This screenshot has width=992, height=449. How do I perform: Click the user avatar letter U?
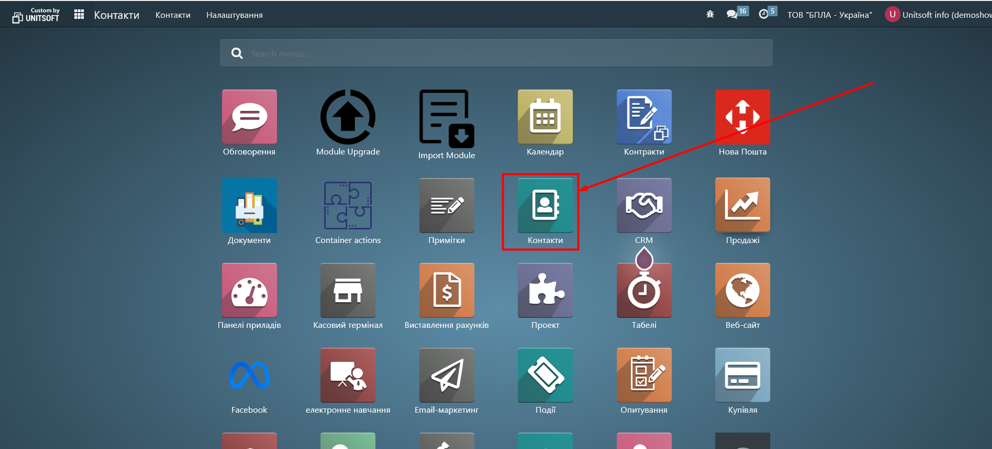[892, 15]
